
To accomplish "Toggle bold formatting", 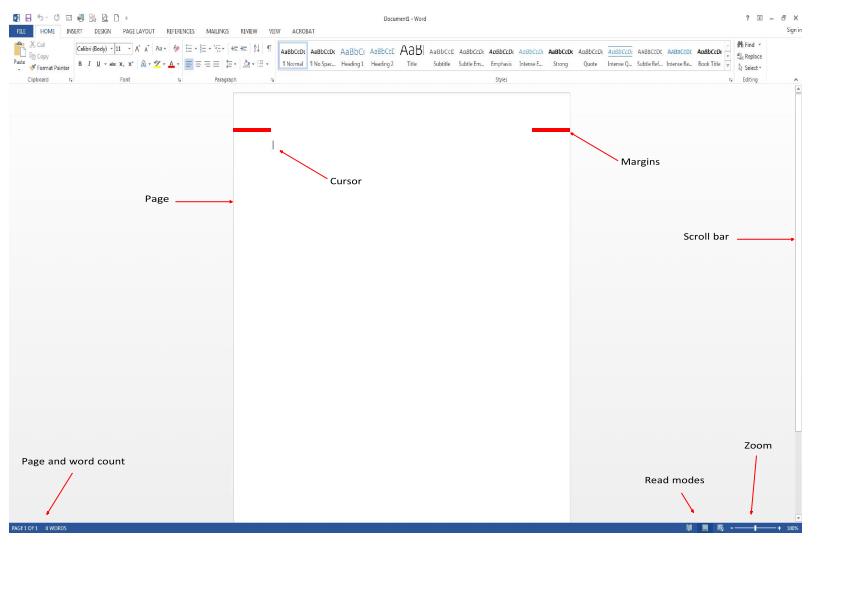I will pos(79,62).
